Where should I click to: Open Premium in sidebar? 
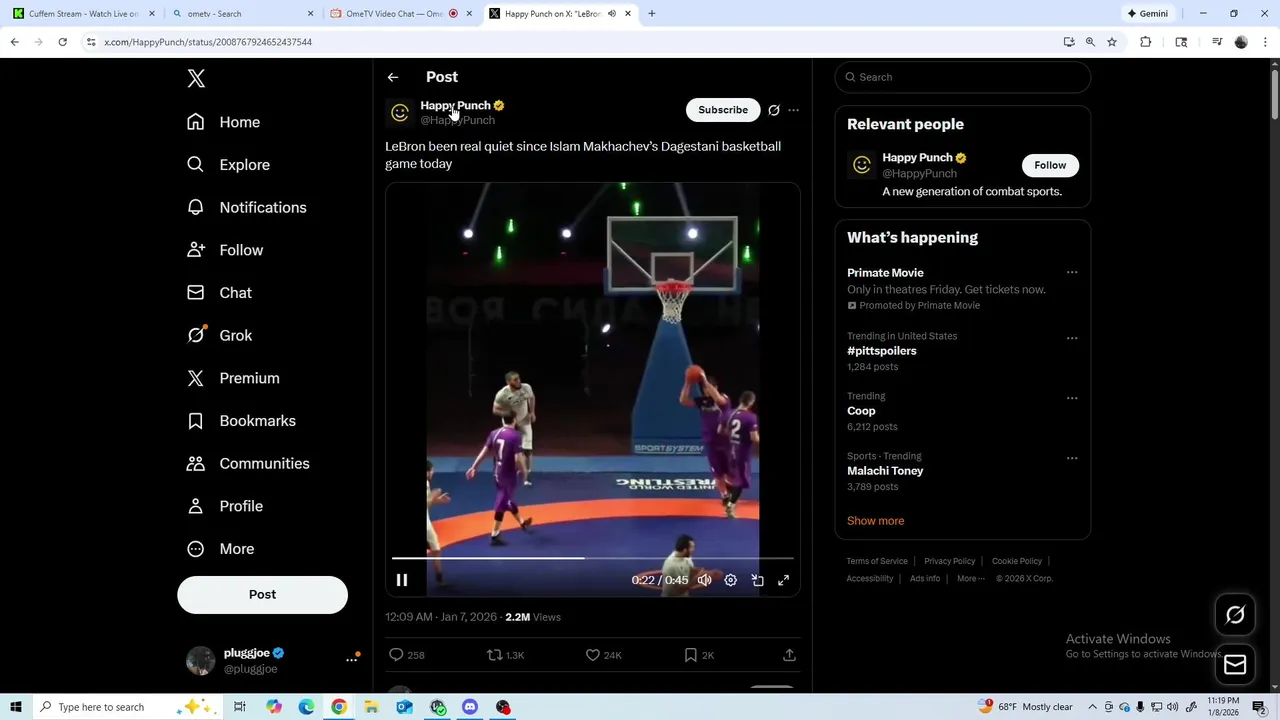pos(233,378)
